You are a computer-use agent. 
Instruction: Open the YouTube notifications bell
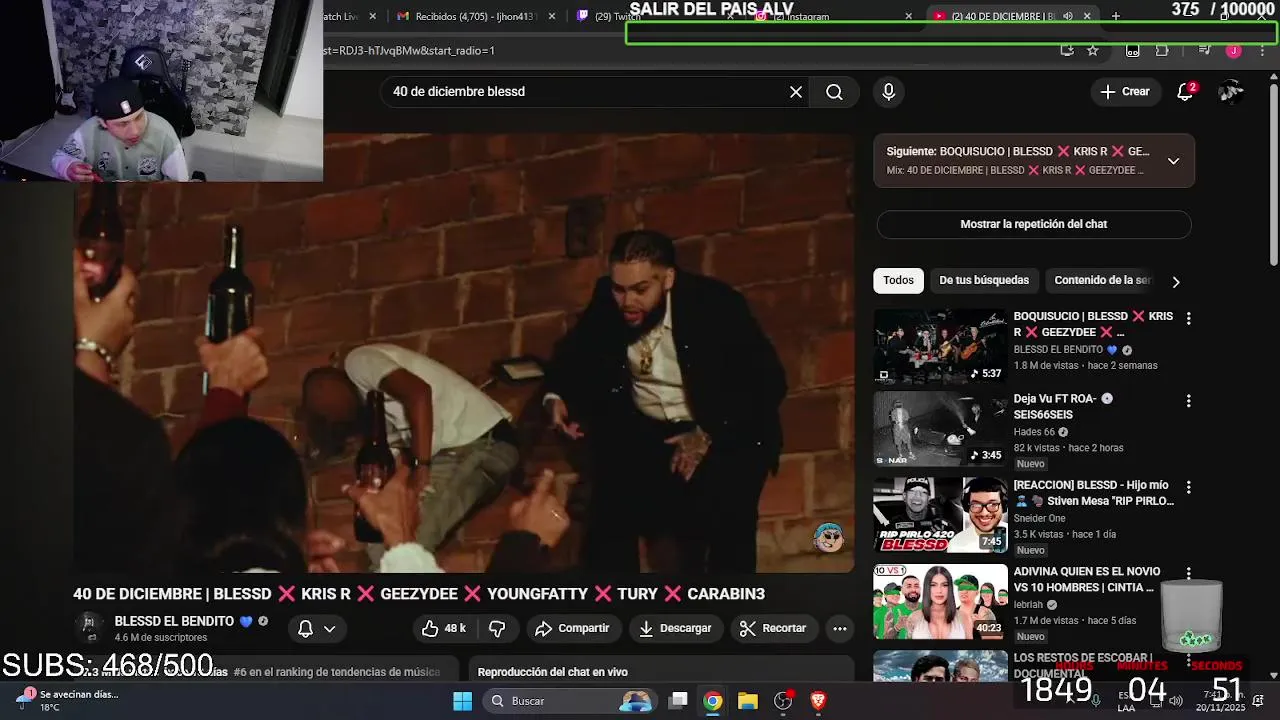(x=1185, y=92)
